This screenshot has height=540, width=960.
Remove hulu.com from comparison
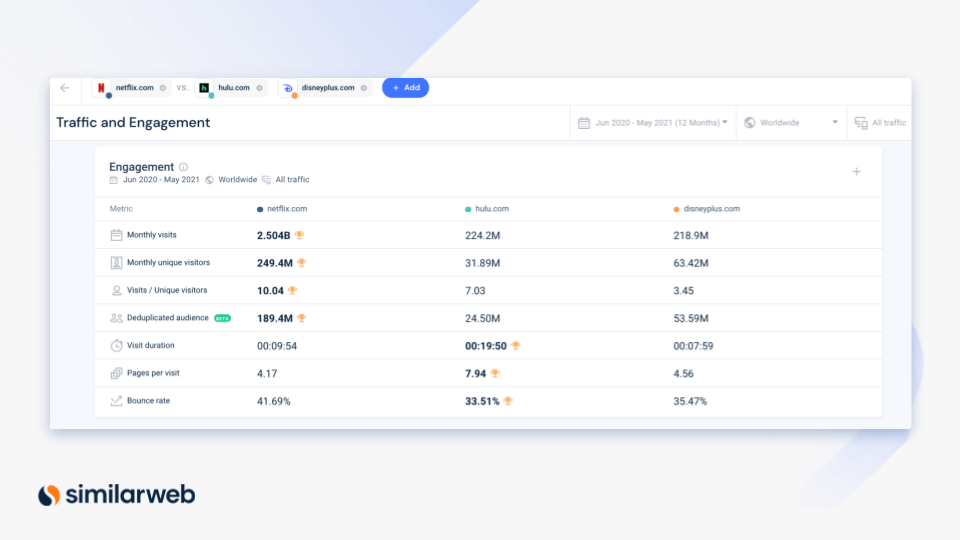(260, 88)
